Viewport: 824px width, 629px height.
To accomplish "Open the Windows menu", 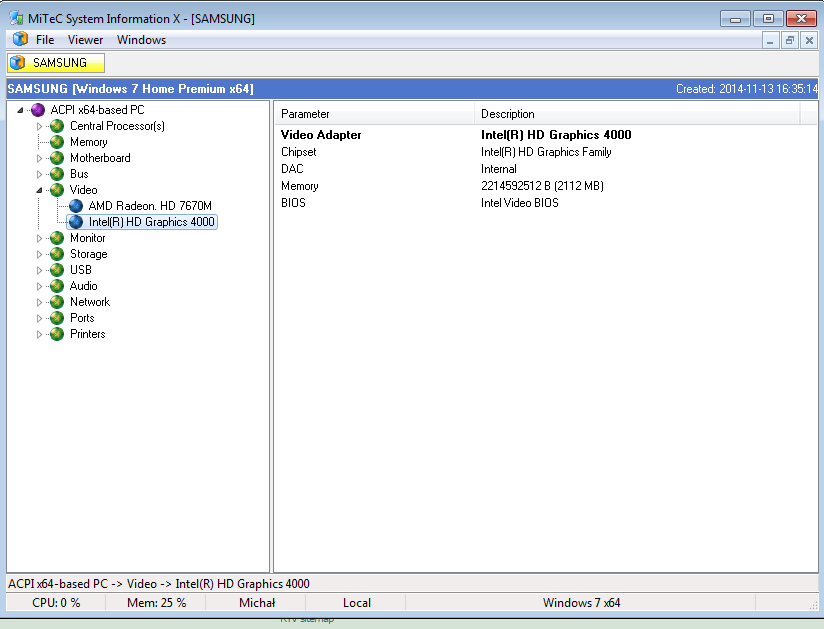I will (141, 40).
